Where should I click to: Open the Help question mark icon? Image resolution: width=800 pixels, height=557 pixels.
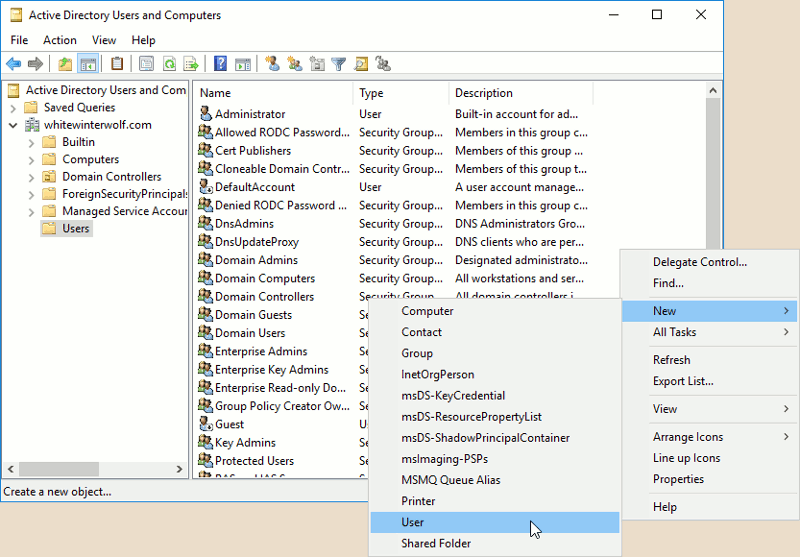coord(220,64)
